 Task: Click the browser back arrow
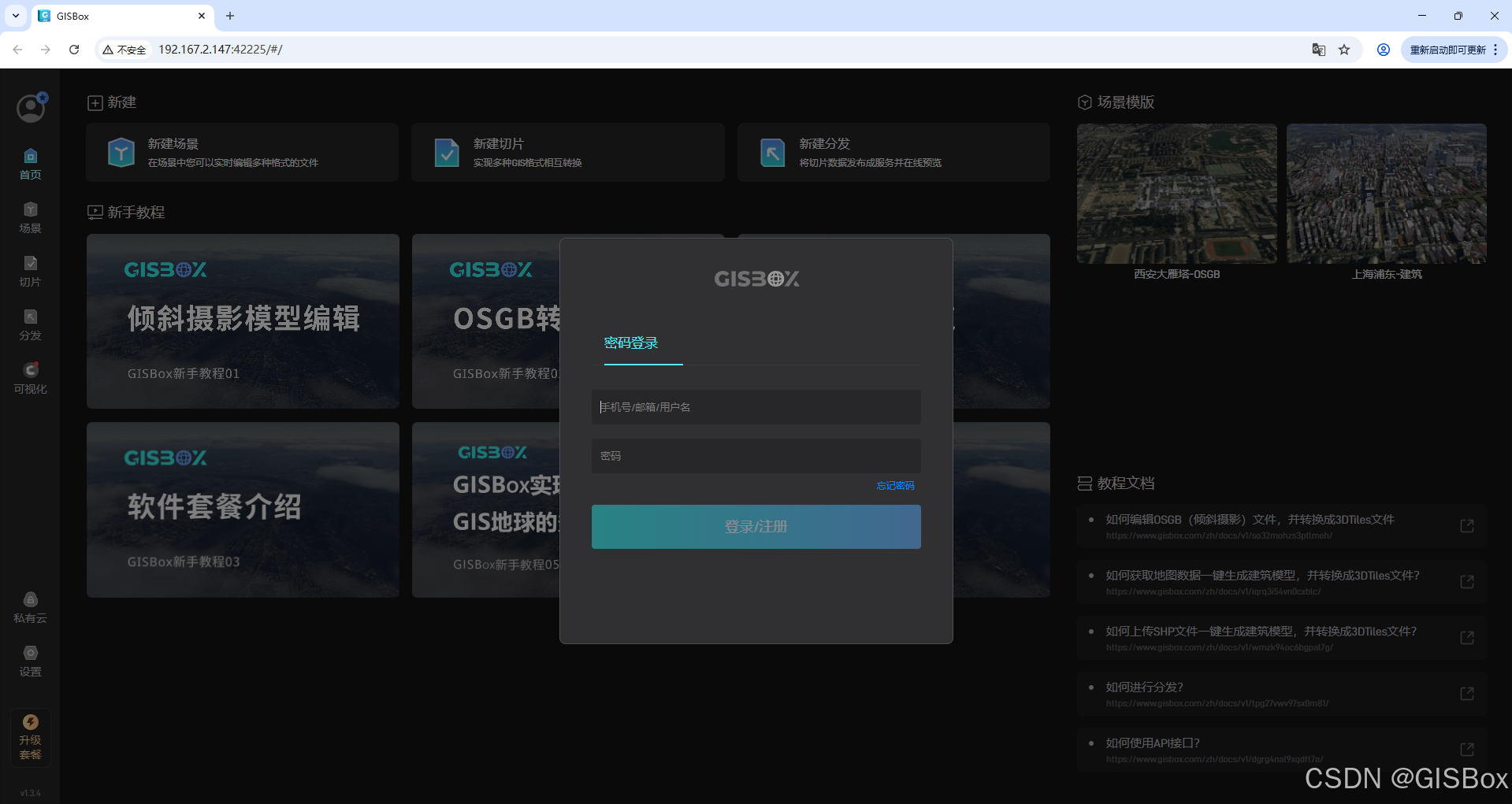tap(17, 50)
